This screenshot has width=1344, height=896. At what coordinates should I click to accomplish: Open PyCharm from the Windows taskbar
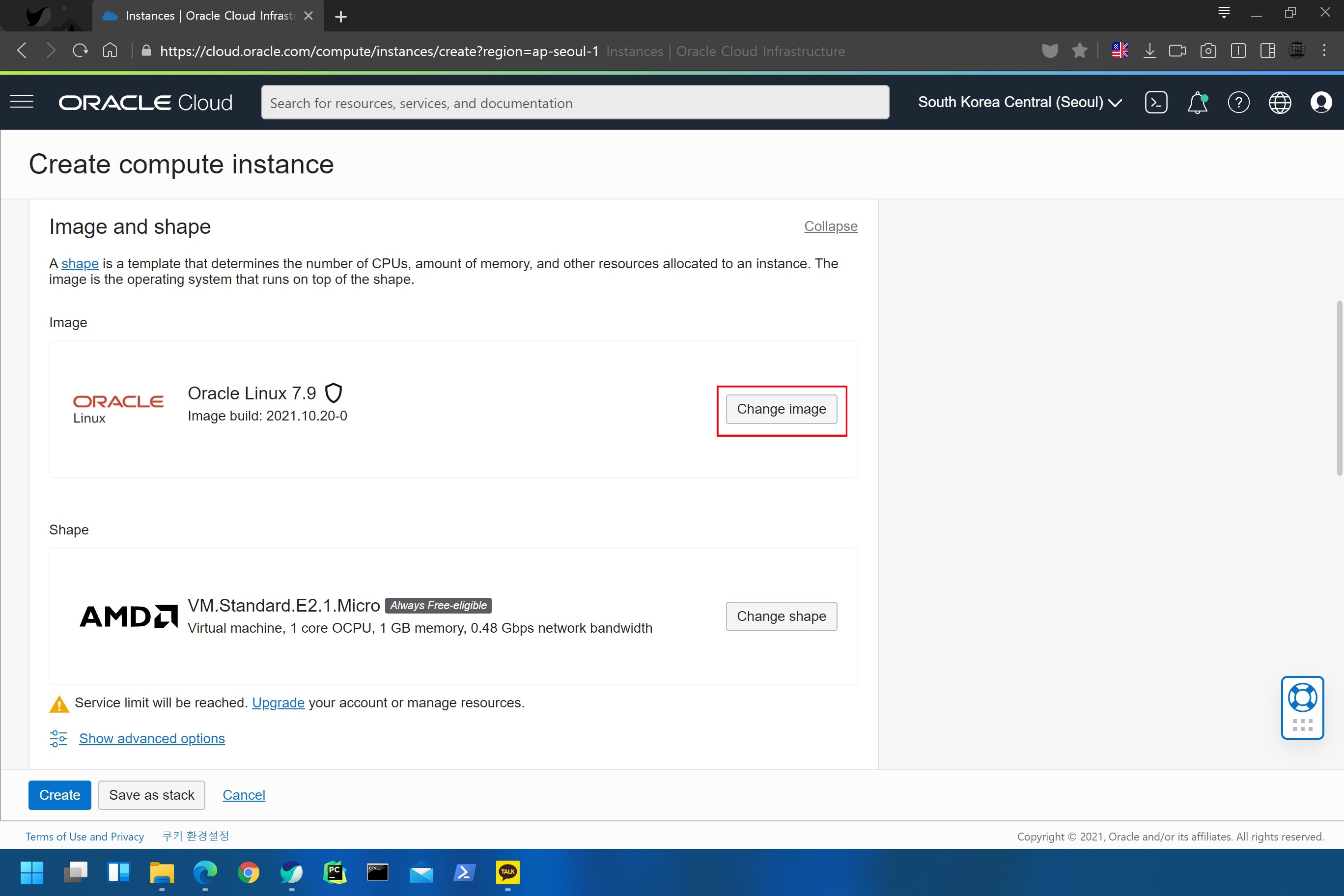pos(335,872)
